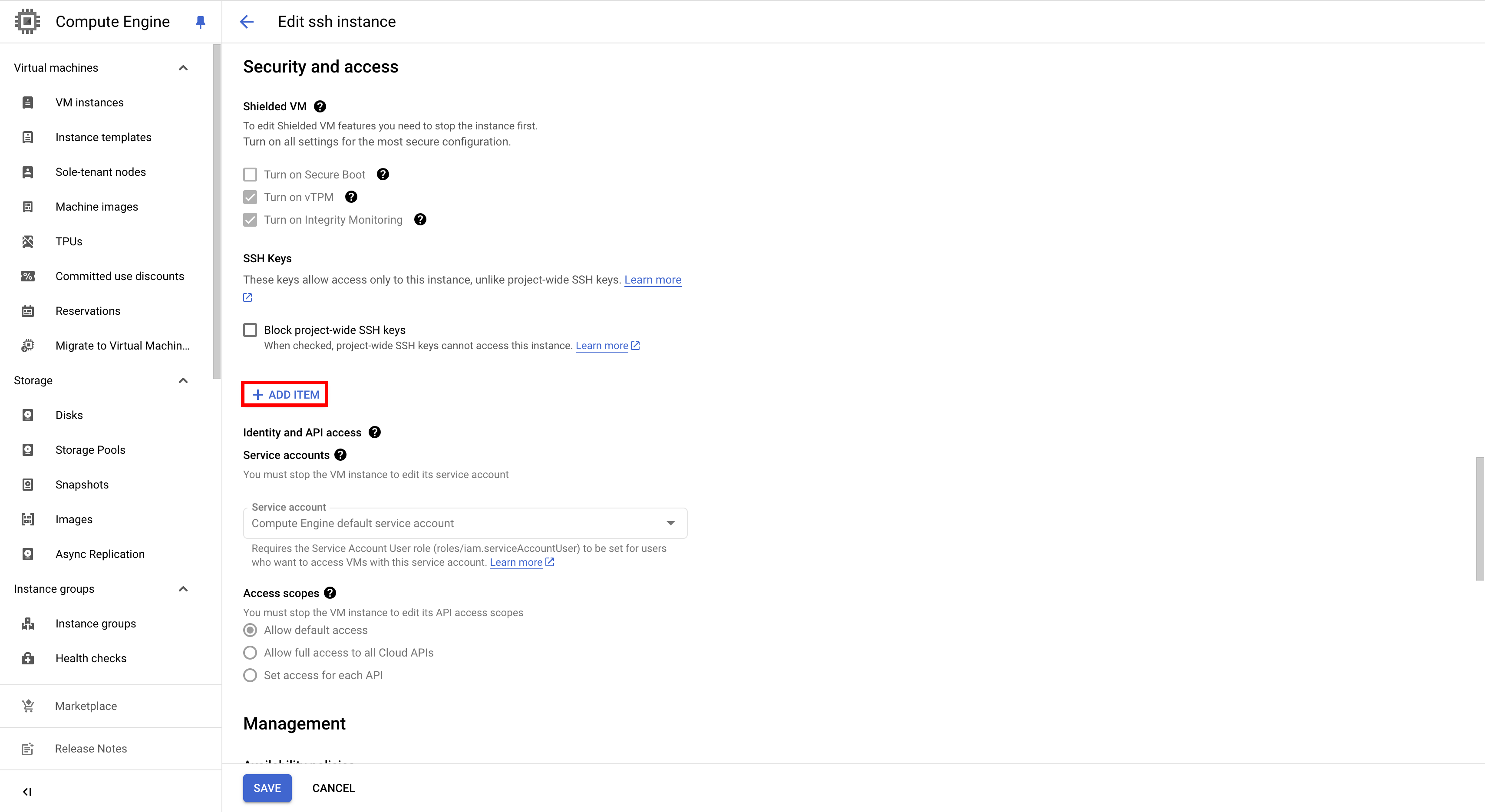The image size is (1485, 812).
Task: Click the back arrow next to Edit ssh instance
Action: click(247, 21)
